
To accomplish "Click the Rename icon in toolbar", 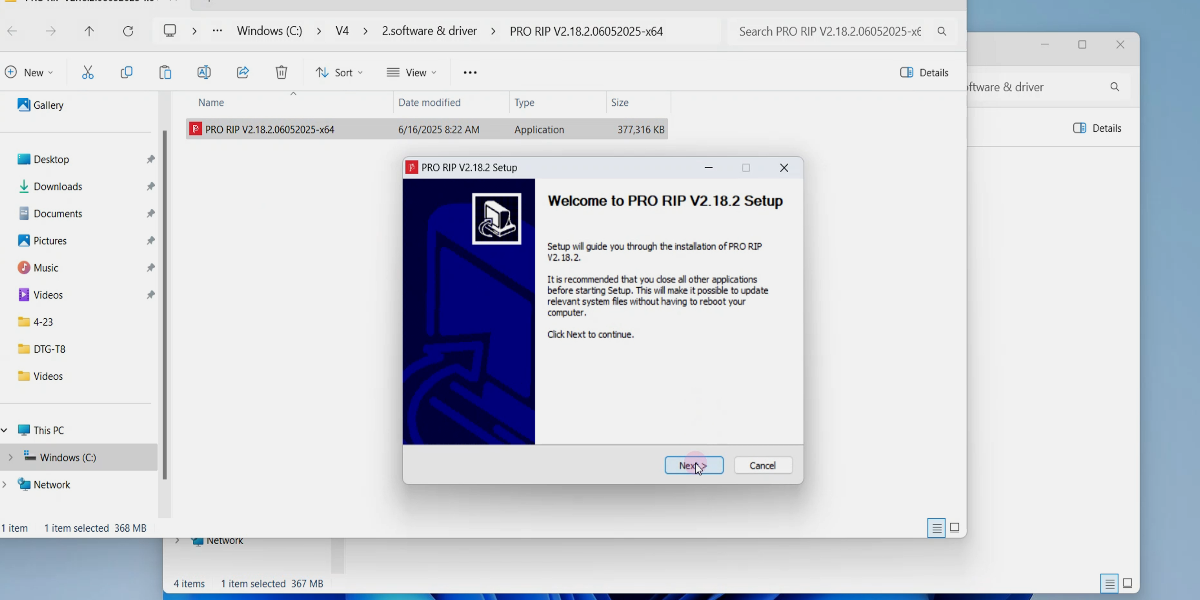I will pos(204,72).
